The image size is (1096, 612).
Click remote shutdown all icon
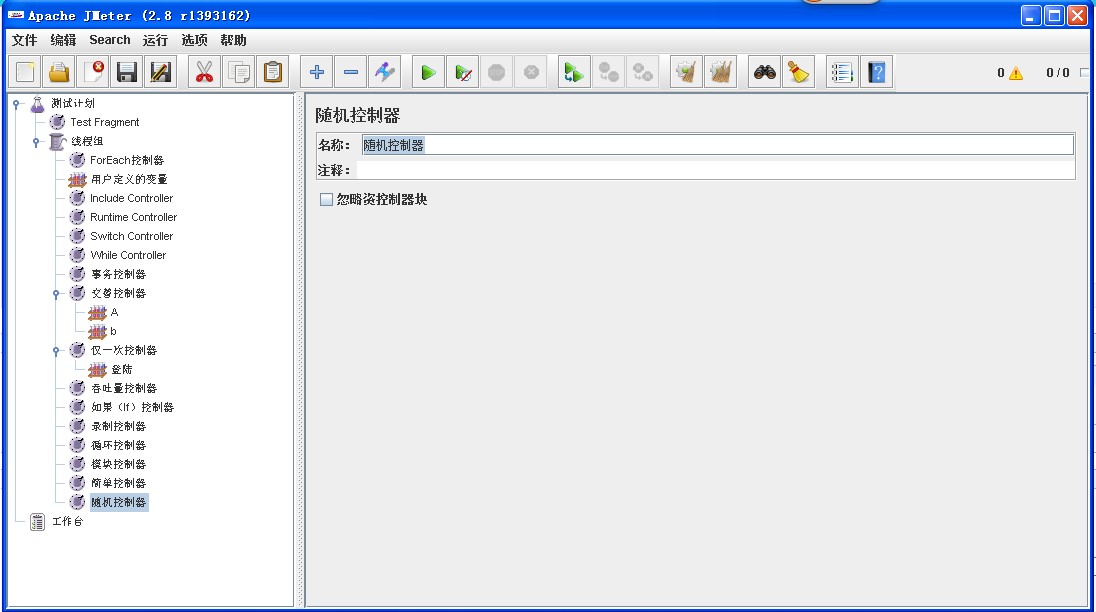642,72
